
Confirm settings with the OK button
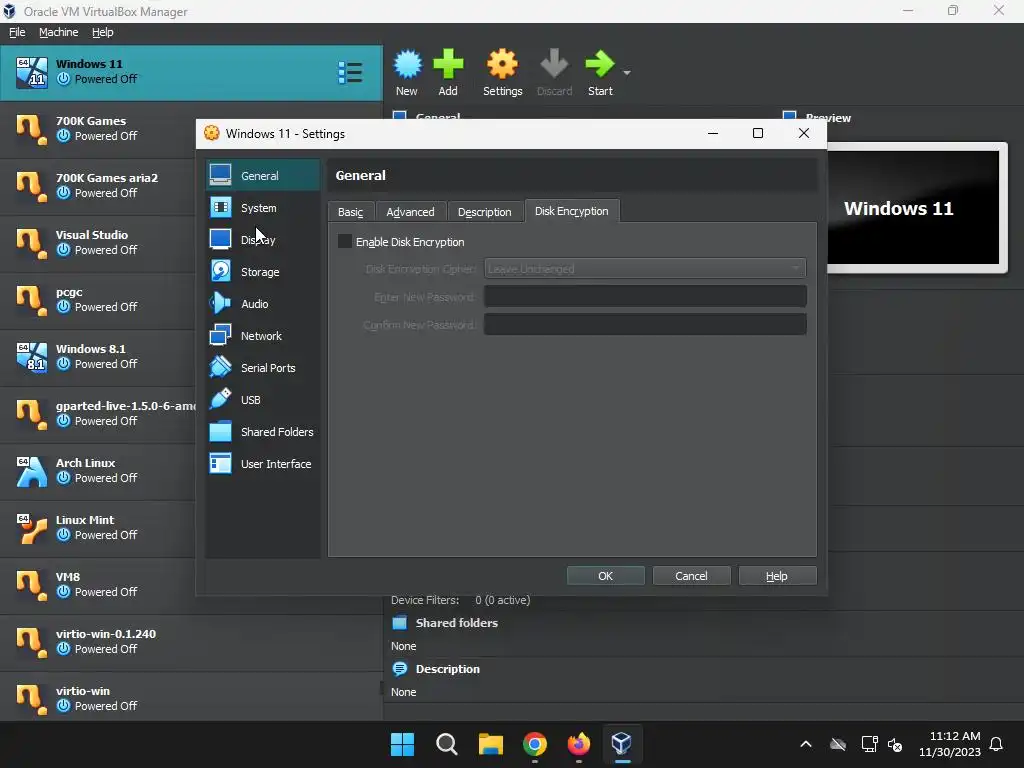(605, 576)
